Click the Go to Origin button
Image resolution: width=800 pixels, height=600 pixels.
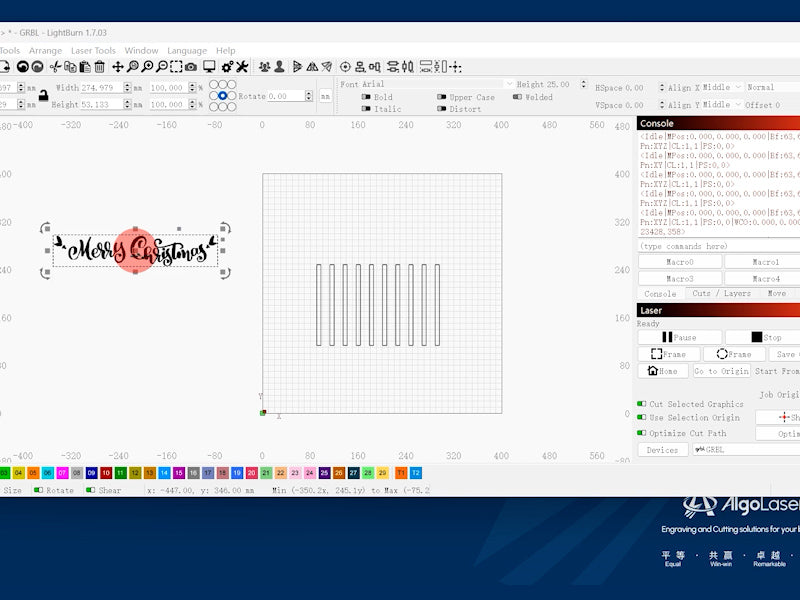721,371
